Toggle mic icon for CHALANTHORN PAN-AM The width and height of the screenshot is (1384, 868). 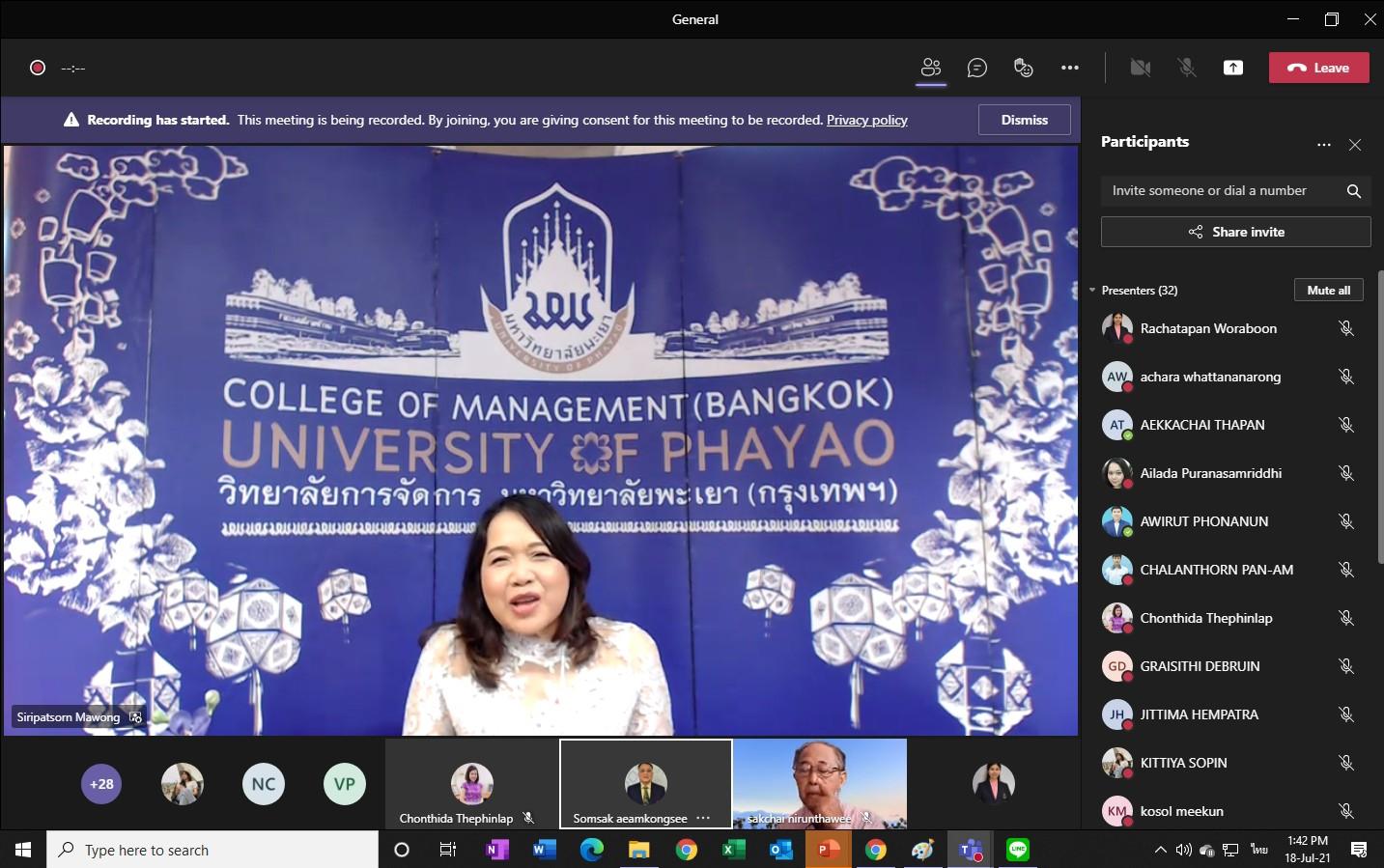[x=1346, y=570]
